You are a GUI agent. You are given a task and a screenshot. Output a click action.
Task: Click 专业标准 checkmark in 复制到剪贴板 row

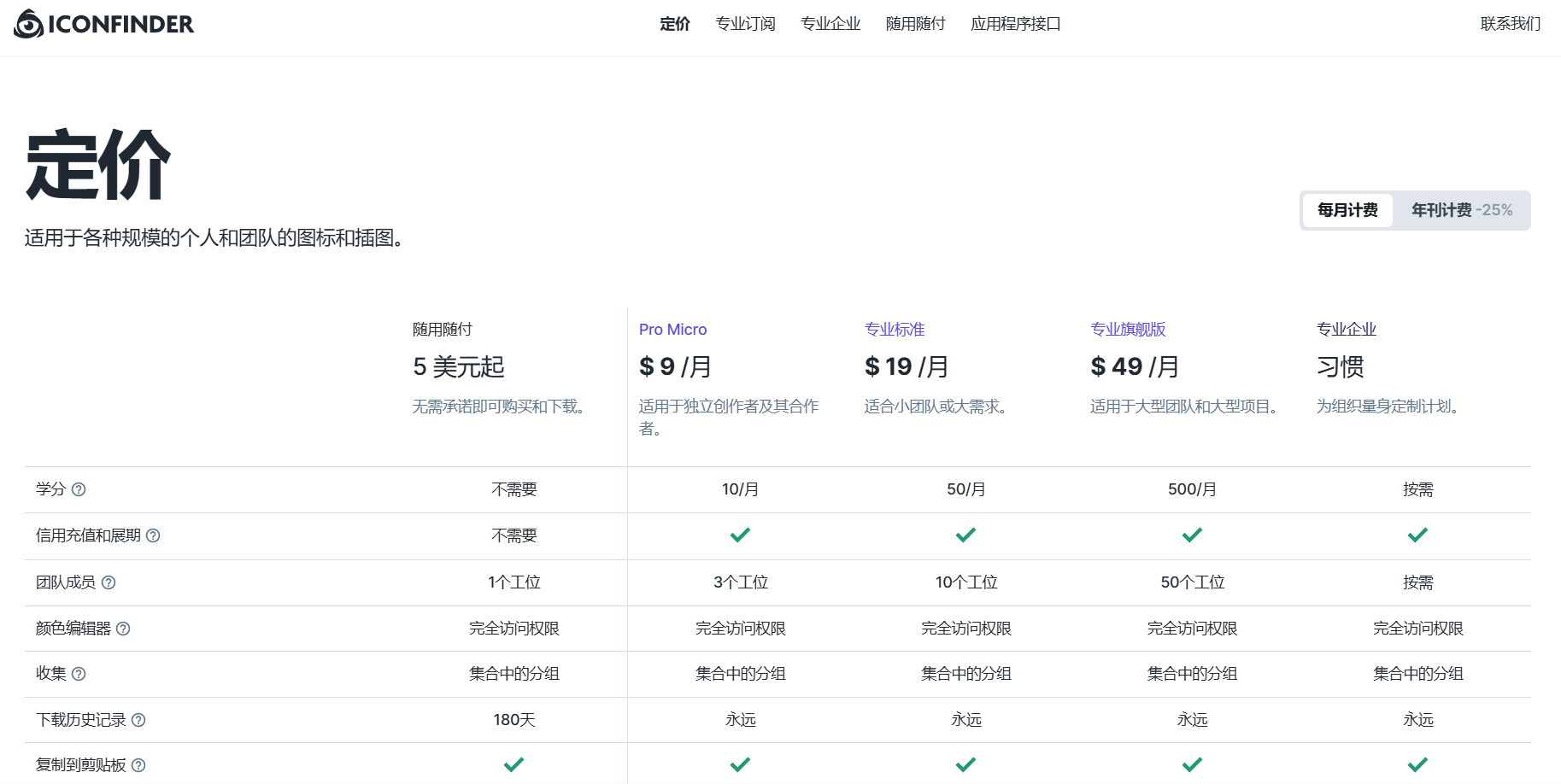[965, 764]
